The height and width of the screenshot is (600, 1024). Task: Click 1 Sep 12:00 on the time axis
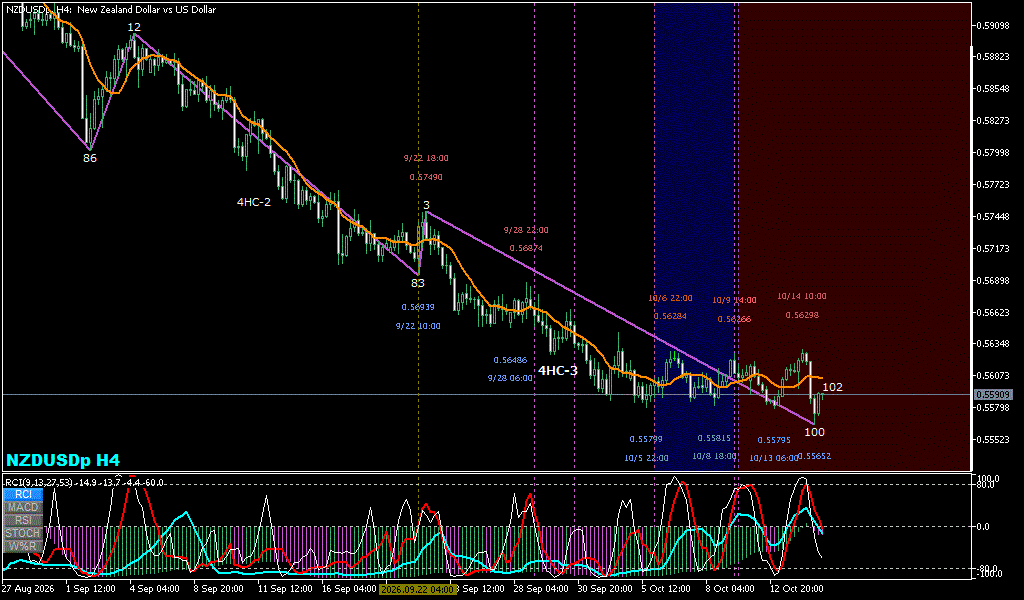pyautogui.click(x=91, y=589)
